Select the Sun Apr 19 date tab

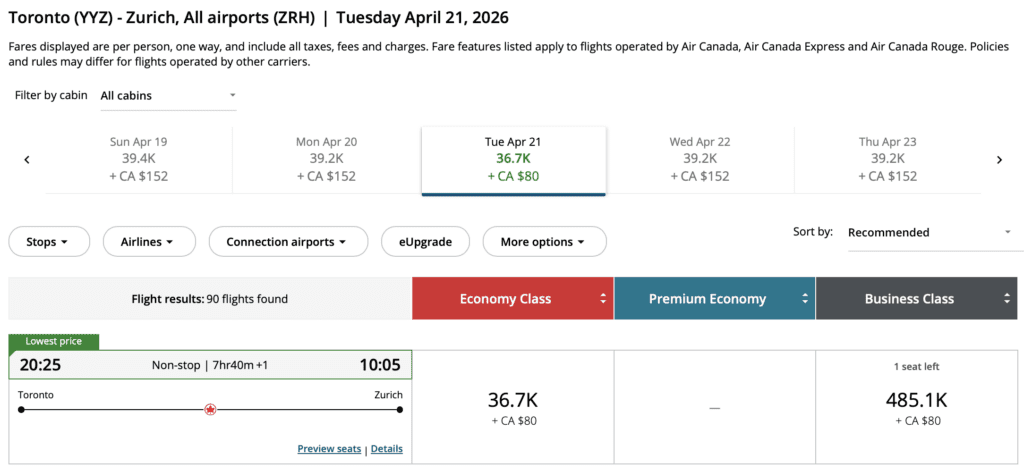click(x=139, y=159)
